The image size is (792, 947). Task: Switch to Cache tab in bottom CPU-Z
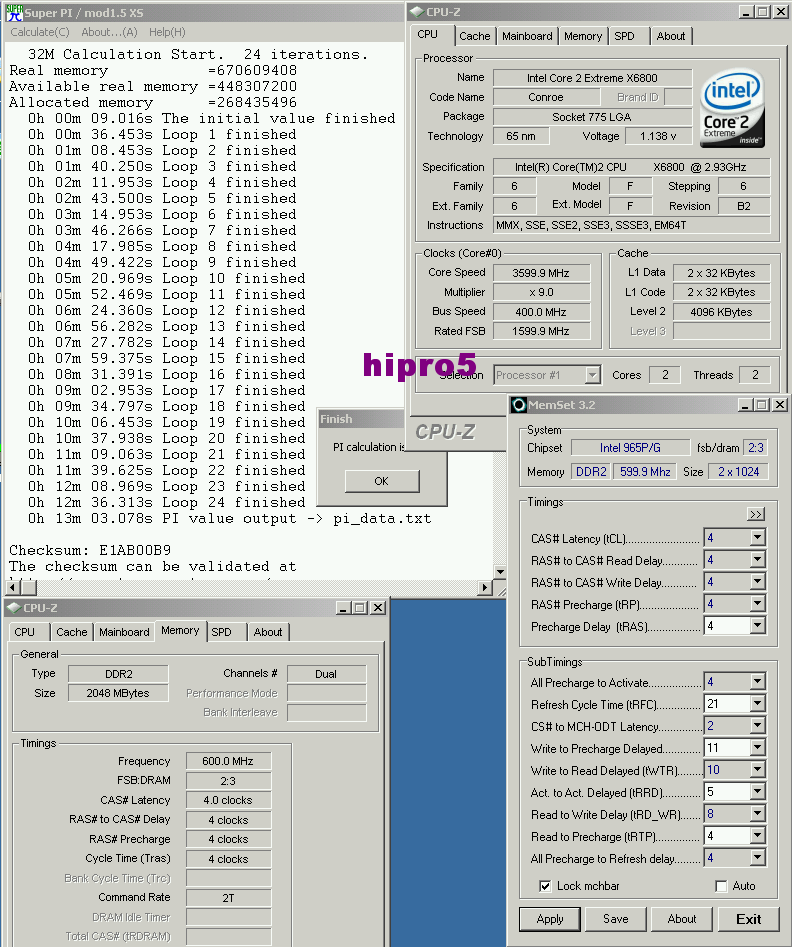click(x=72, y=632)
